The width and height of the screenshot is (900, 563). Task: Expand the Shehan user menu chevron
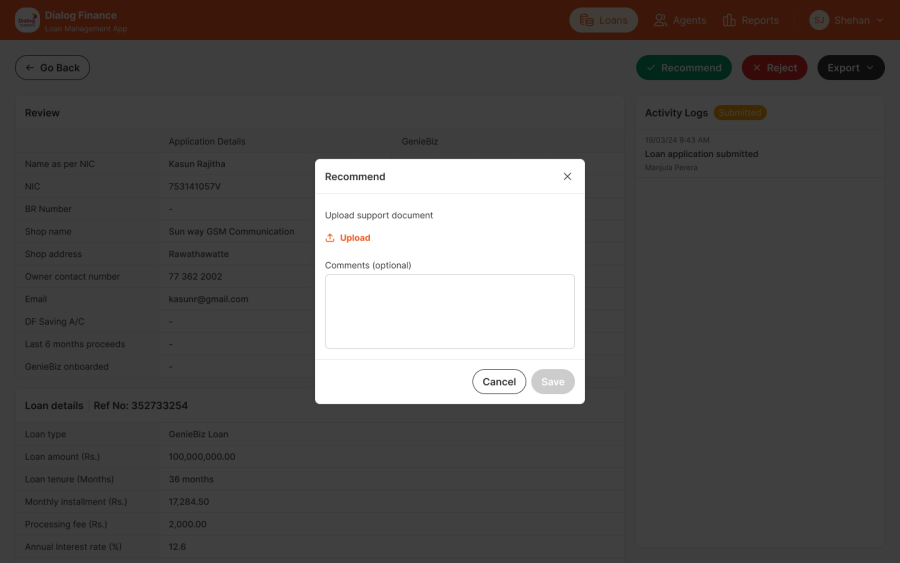[880, 20]
